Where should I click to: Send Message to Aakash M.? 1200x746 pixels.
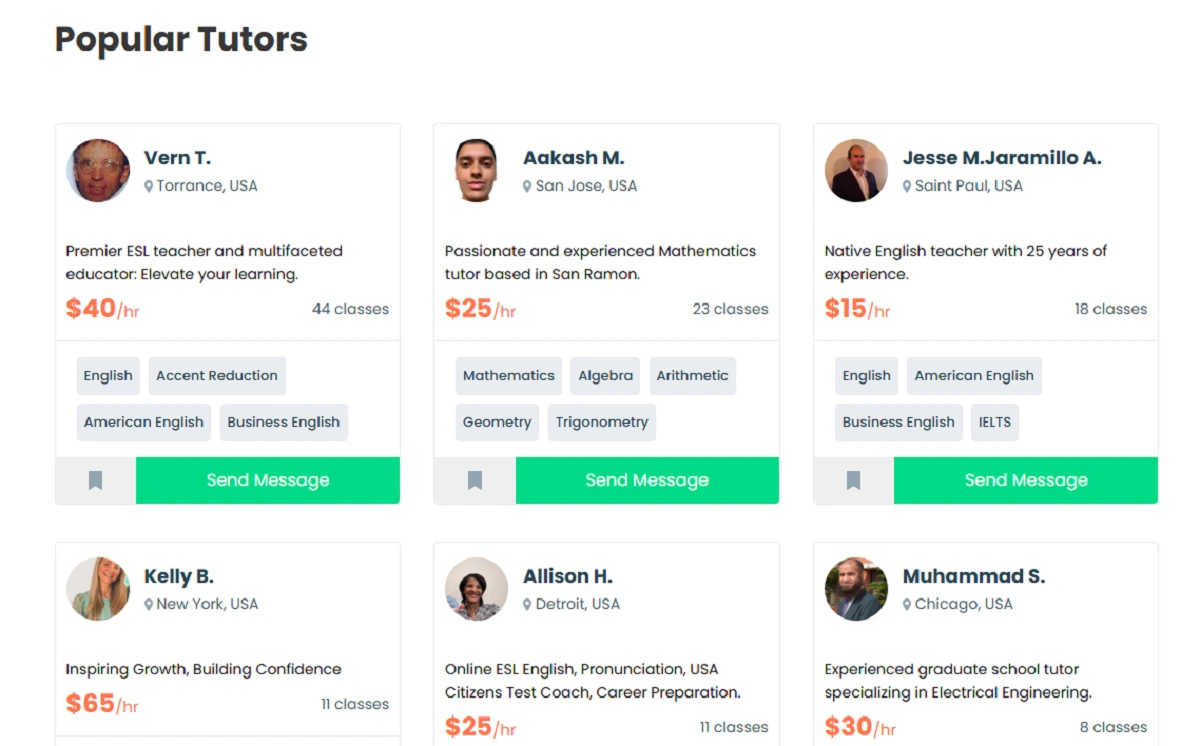[x=647, y=481]
